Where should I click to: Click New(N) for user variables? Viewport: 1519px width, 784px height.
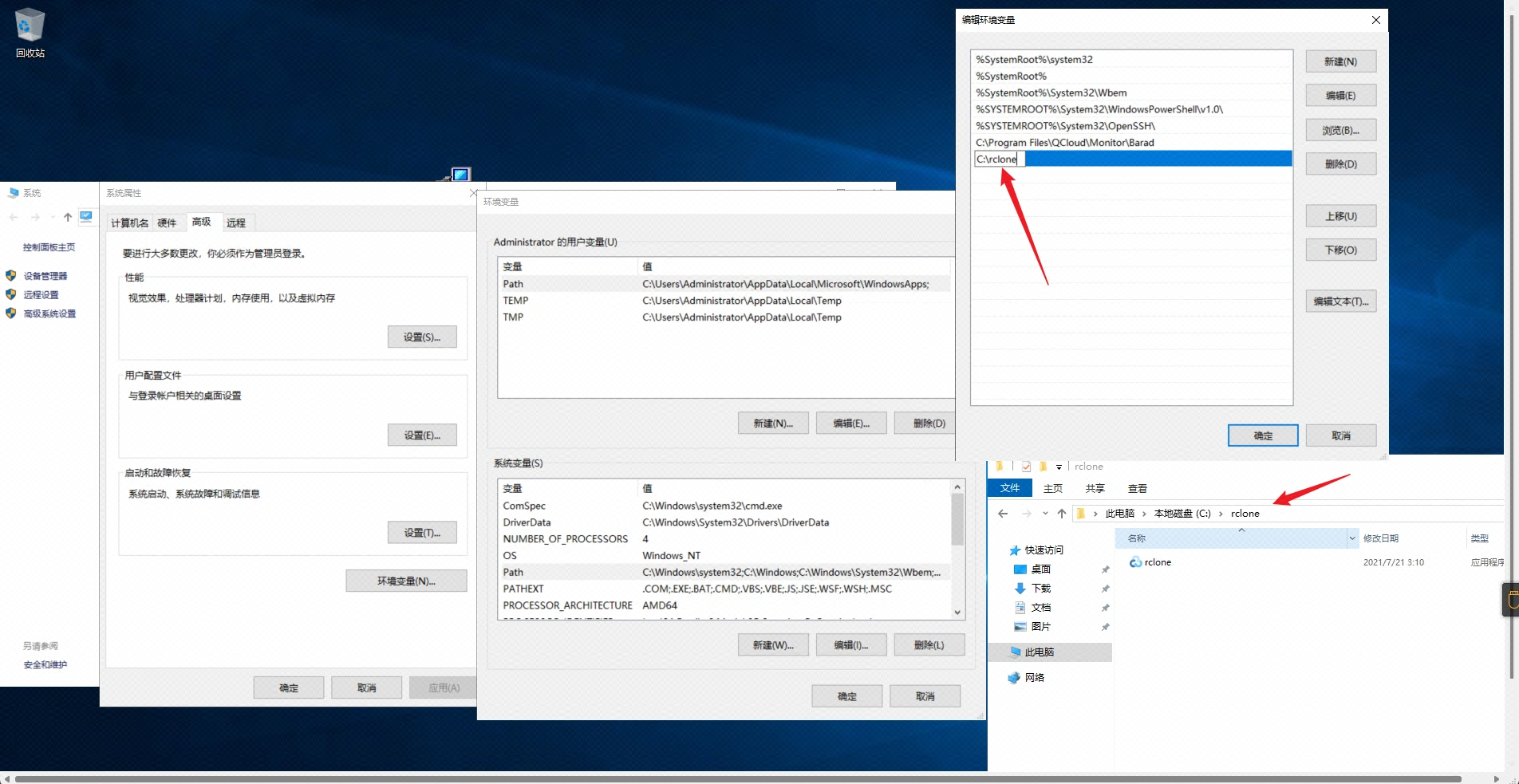[x=773, y=424]
